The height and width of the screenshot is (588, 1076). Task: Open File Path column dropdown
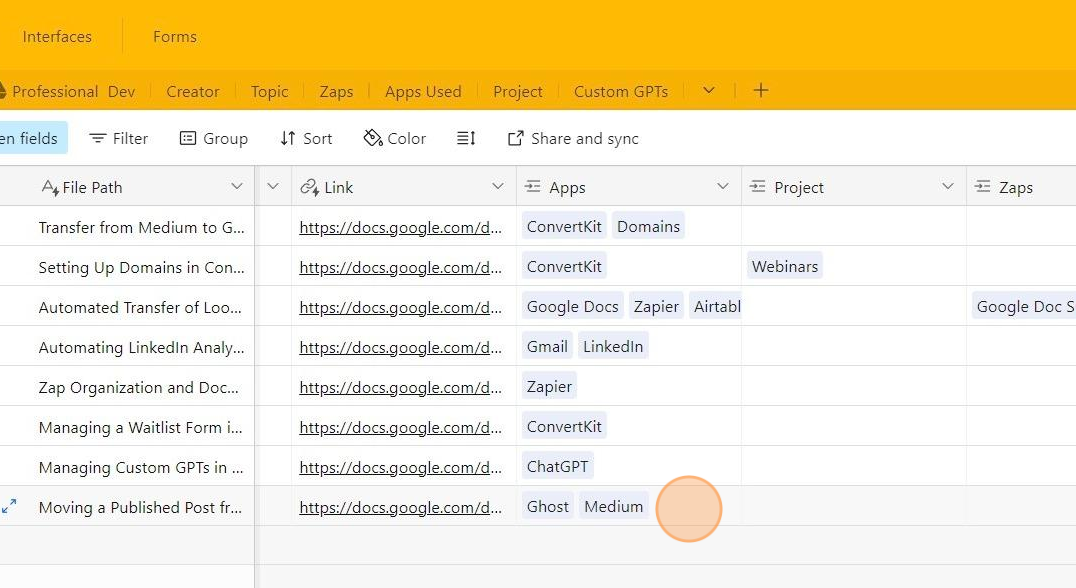click(x=237, y=187)
